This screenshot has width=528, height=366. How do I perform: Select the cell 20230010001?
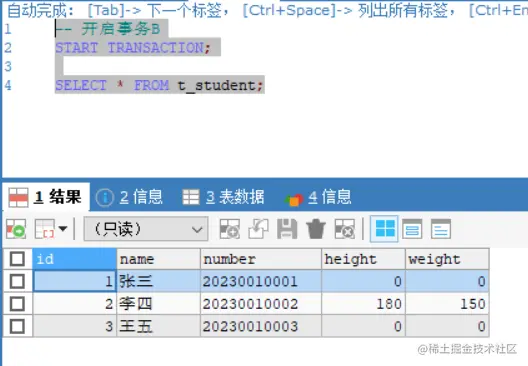261,281
